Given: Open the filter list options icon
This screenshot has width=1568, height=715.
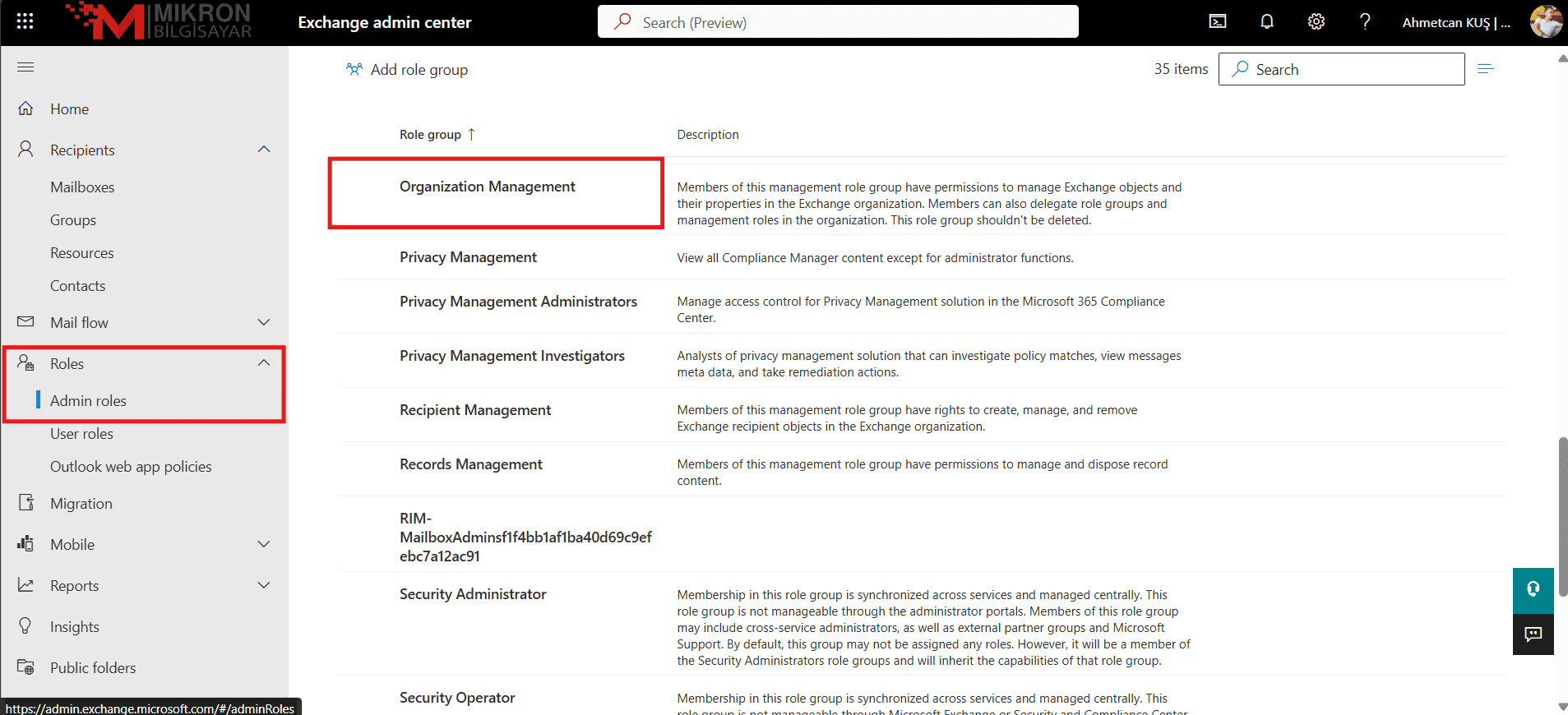Looking at the screenshot, I should pyautogui.click(x=1485, y=69).
